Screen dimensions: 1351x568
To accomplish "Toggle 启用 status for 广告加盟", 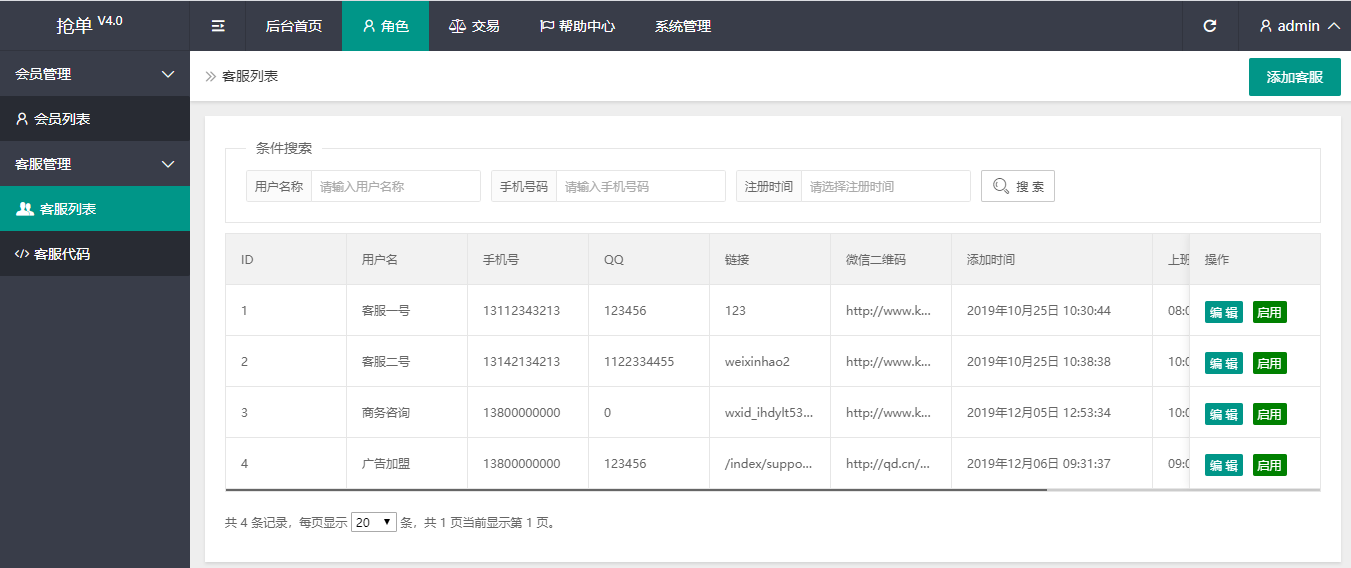I will coord(1269,465).
